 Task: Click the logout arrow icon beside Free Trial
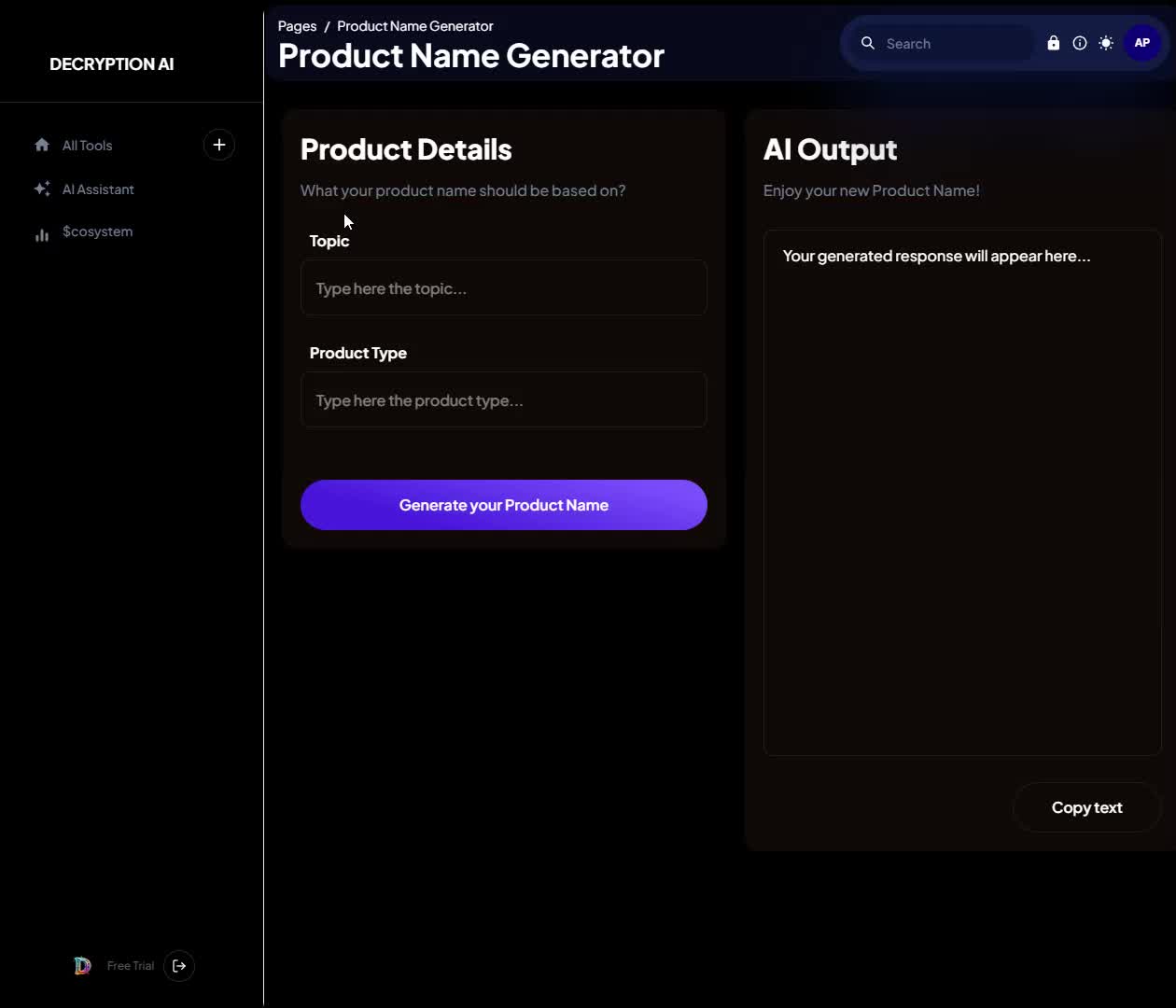179,966
